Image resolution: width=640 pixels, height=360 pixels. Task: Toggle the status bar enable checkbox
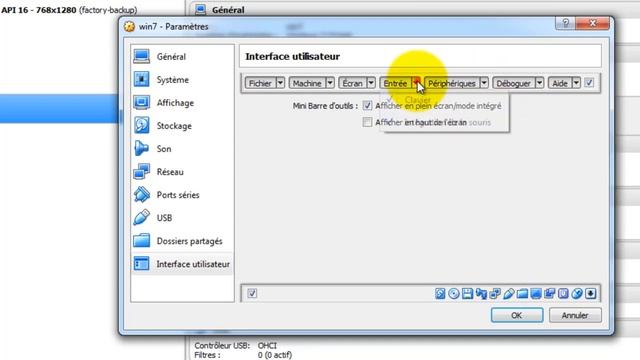coord(252,293)
